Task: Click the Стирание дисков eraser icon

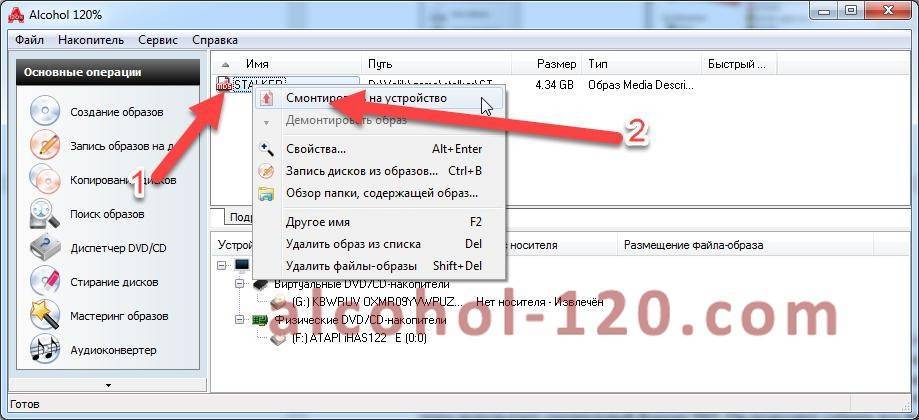Action: pos(45,282)
